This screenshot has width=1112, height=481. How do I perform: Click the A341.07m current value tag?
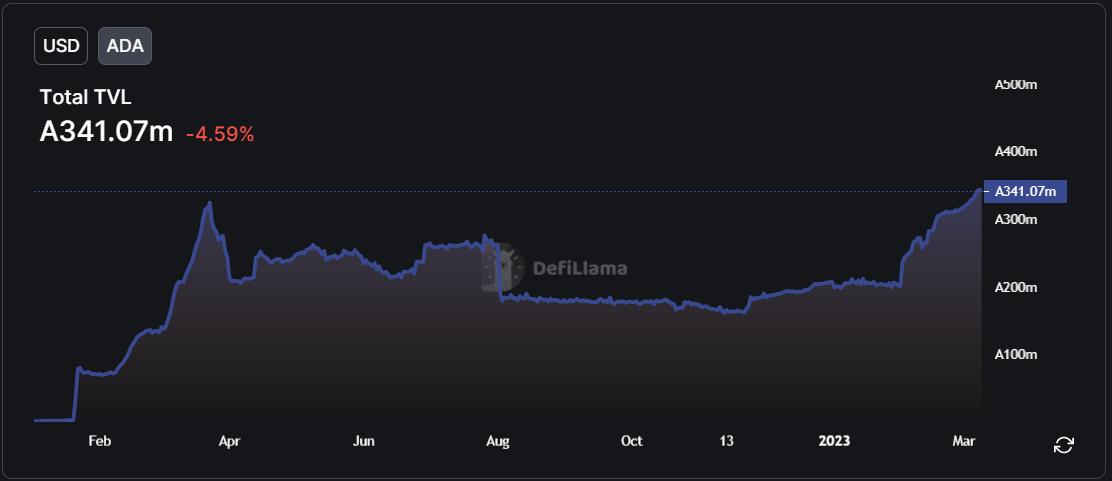pos(1025,192)
